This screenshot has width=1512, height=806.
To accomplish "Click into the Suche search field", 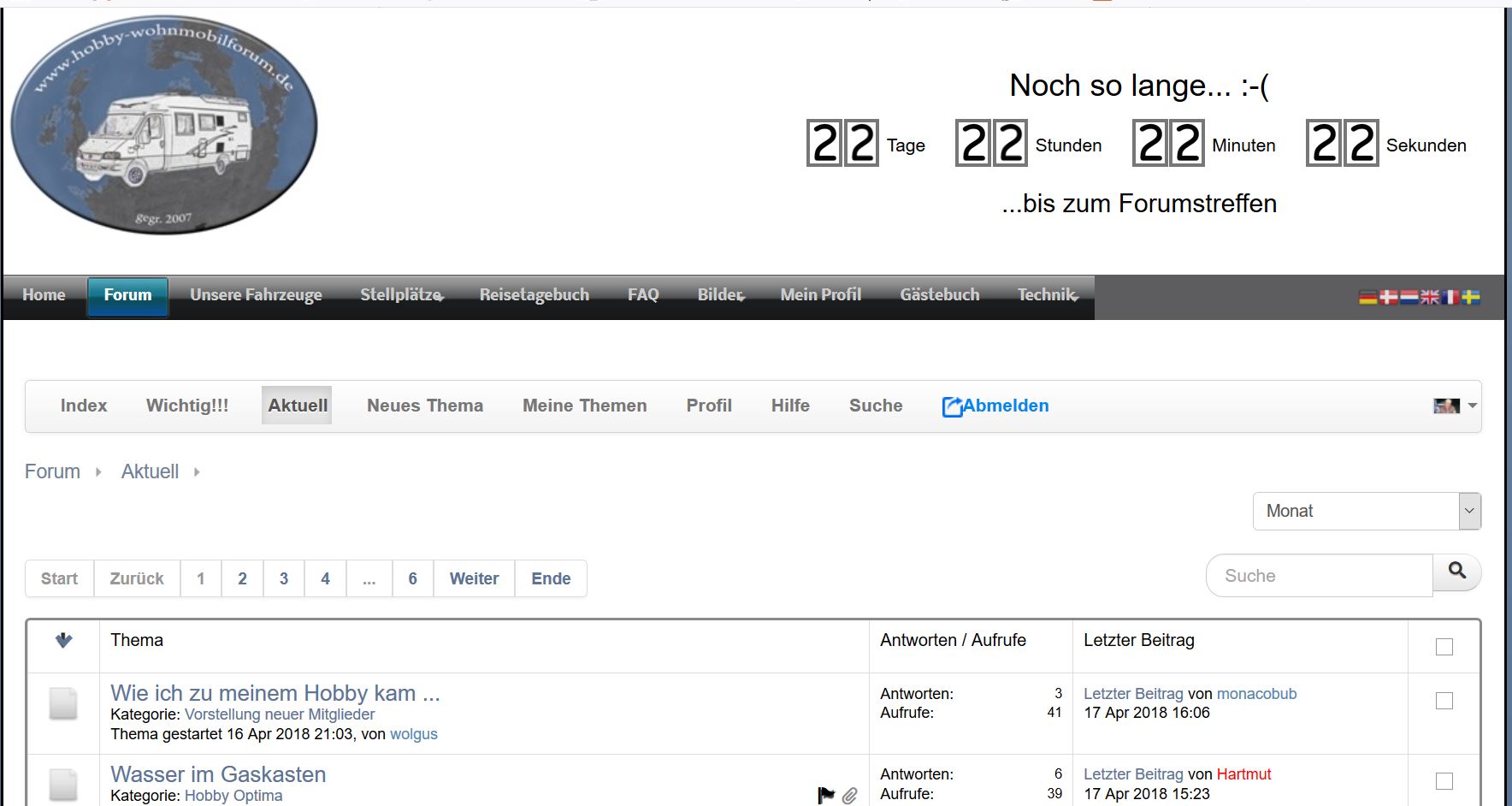I will [1319, 576].
